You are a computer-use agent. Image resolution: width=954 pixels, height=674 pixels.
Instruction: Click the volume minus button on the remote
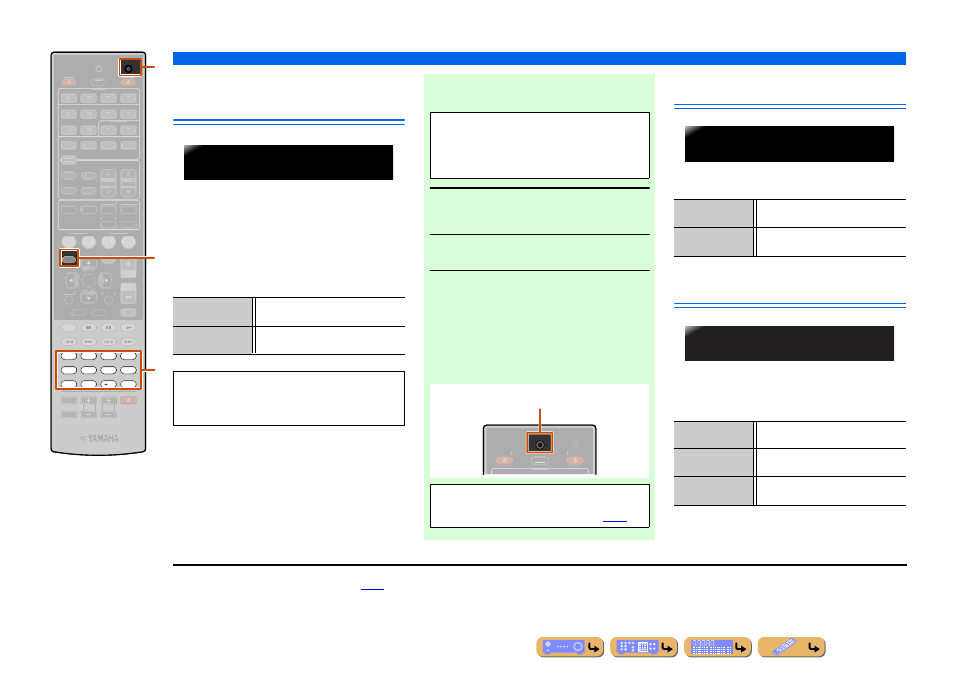click(x=128, y=295)
